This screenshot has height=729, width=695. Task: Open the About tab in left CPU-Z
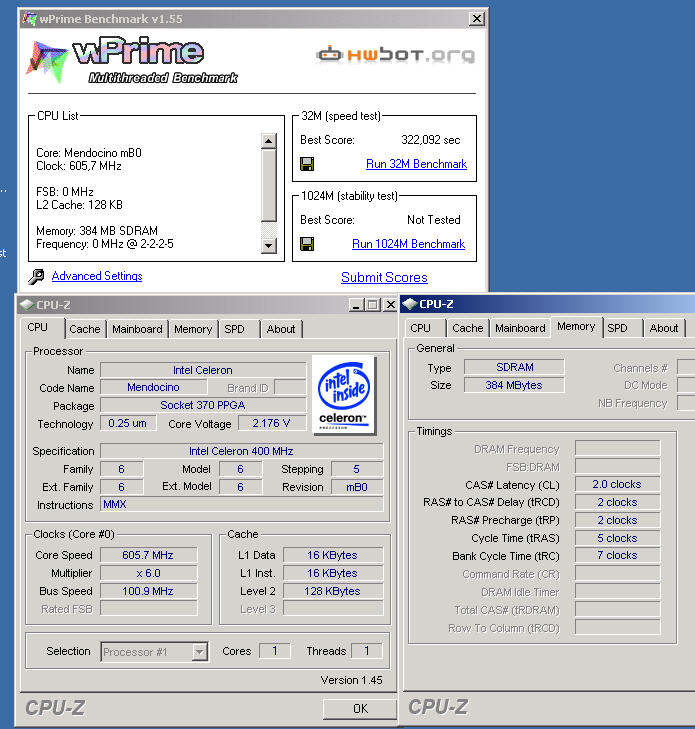(281, 329)
